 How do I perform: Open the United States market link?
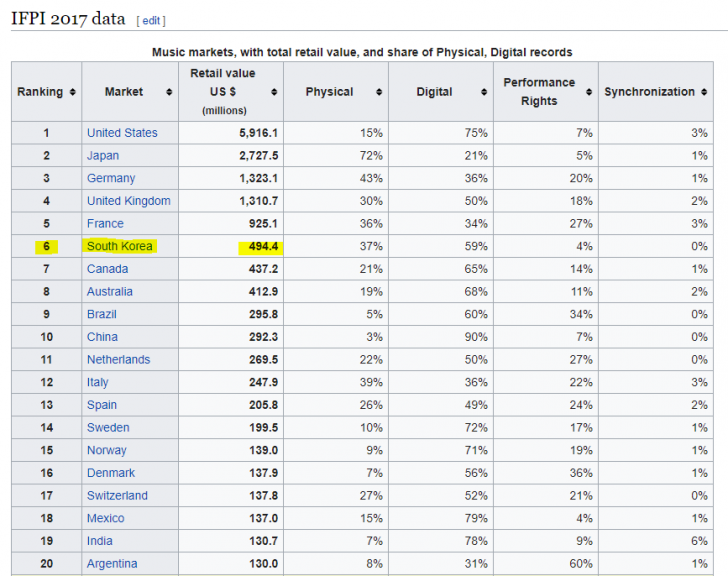(x=122, y=133)
